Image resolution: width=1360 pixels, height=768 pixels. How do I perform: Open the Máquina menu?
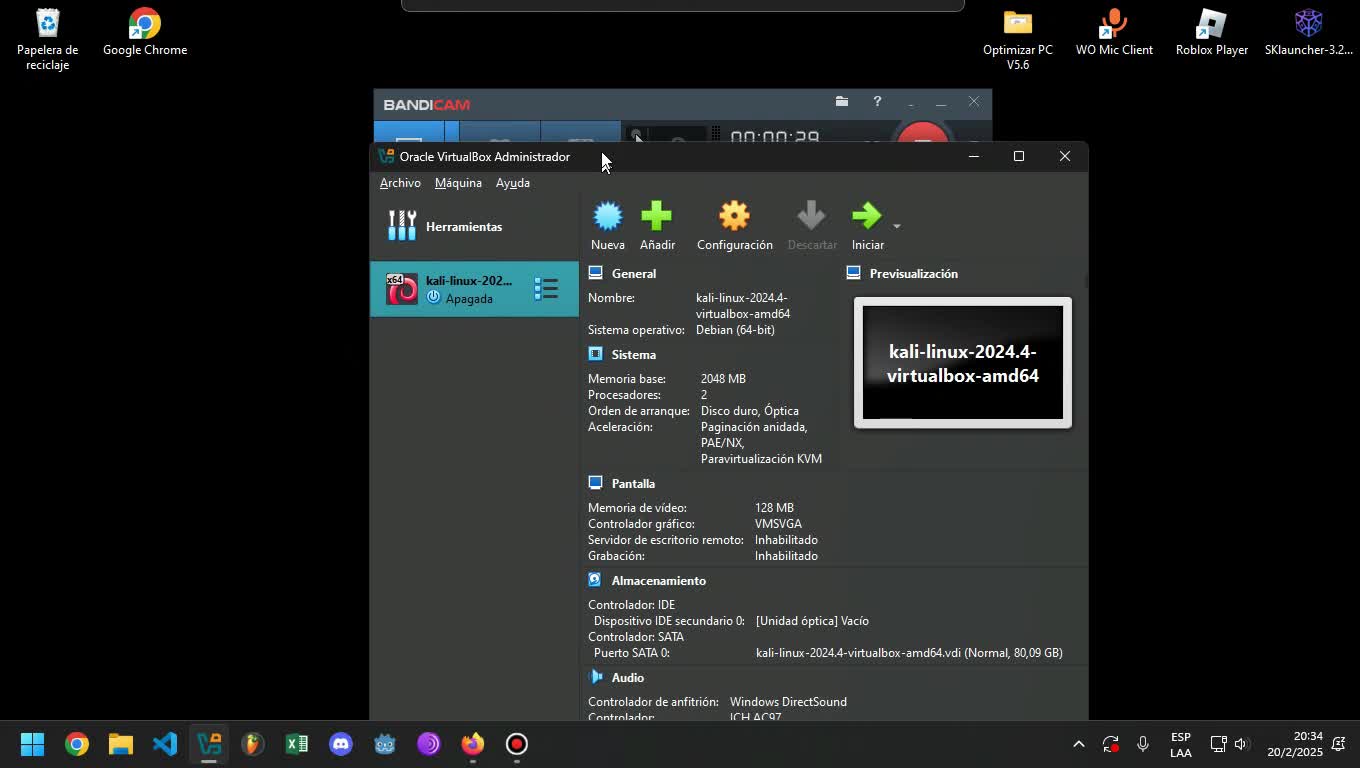click(458, 183)
